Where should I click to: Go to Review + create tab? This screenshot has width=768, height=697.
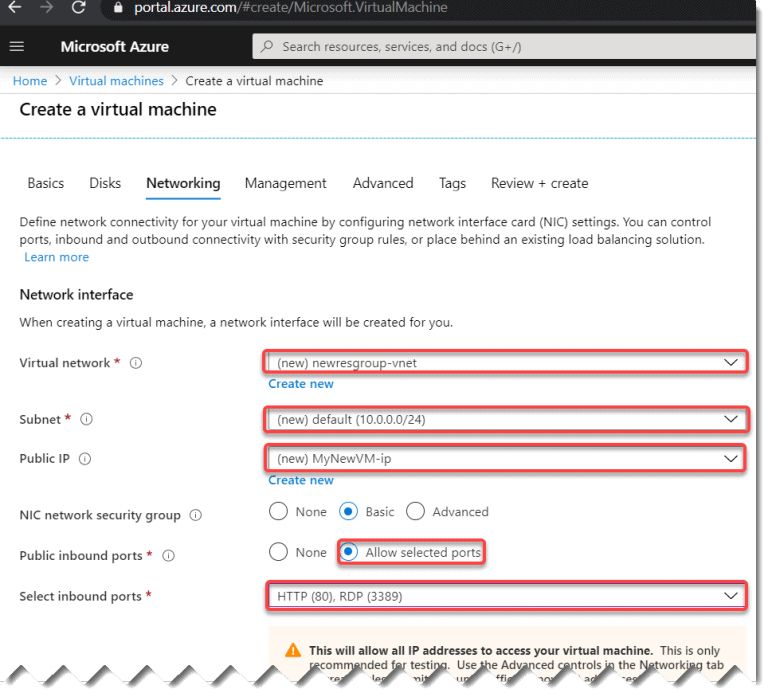(540, 184)
